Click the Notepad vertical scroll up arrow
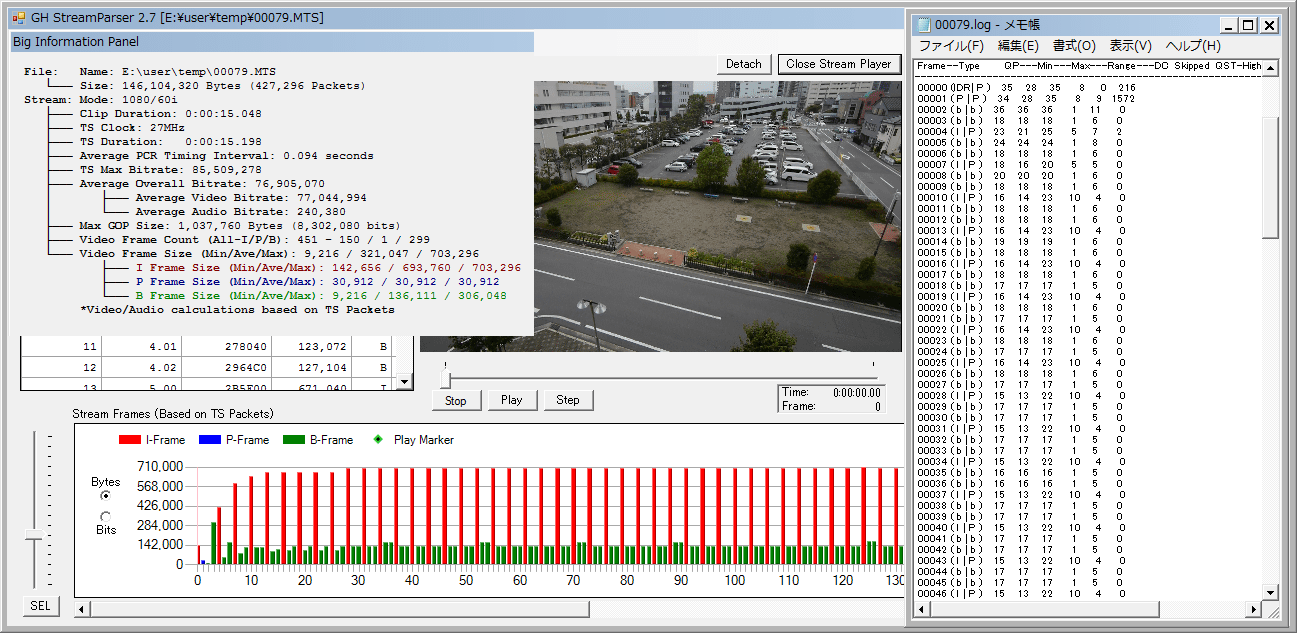 tap(1270, 68)
